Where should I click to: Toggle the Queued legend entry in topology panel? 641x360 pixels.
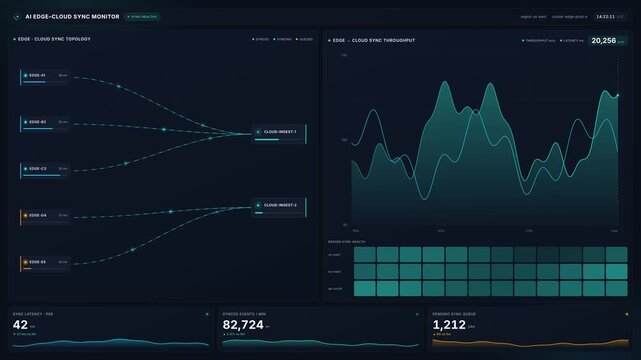[305, 39]
